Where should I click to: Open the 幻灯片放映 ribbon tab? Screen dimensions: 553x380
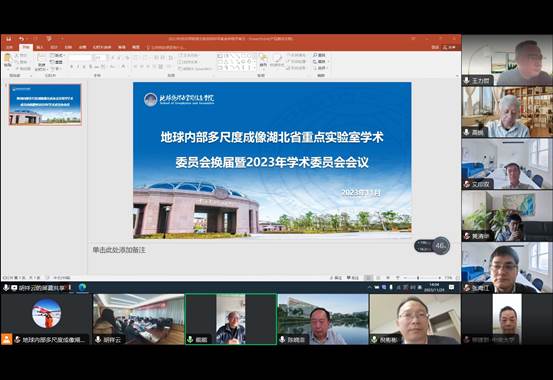coord(102,47)
